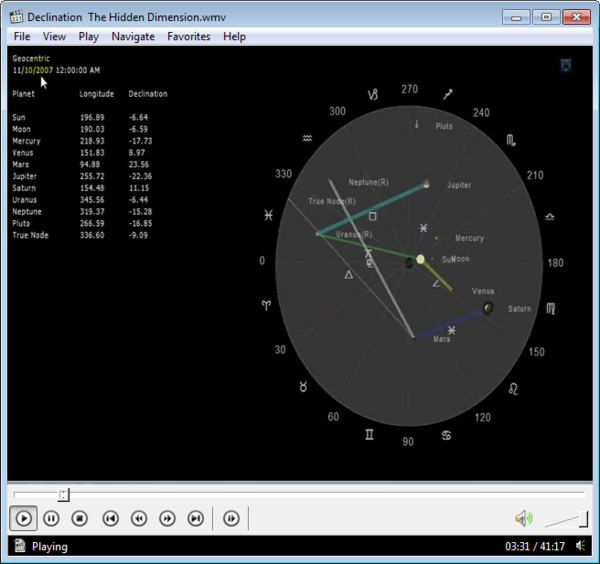This screenshot has width=600, height=564.
Task: Skip to previous track
Action: 111,518
